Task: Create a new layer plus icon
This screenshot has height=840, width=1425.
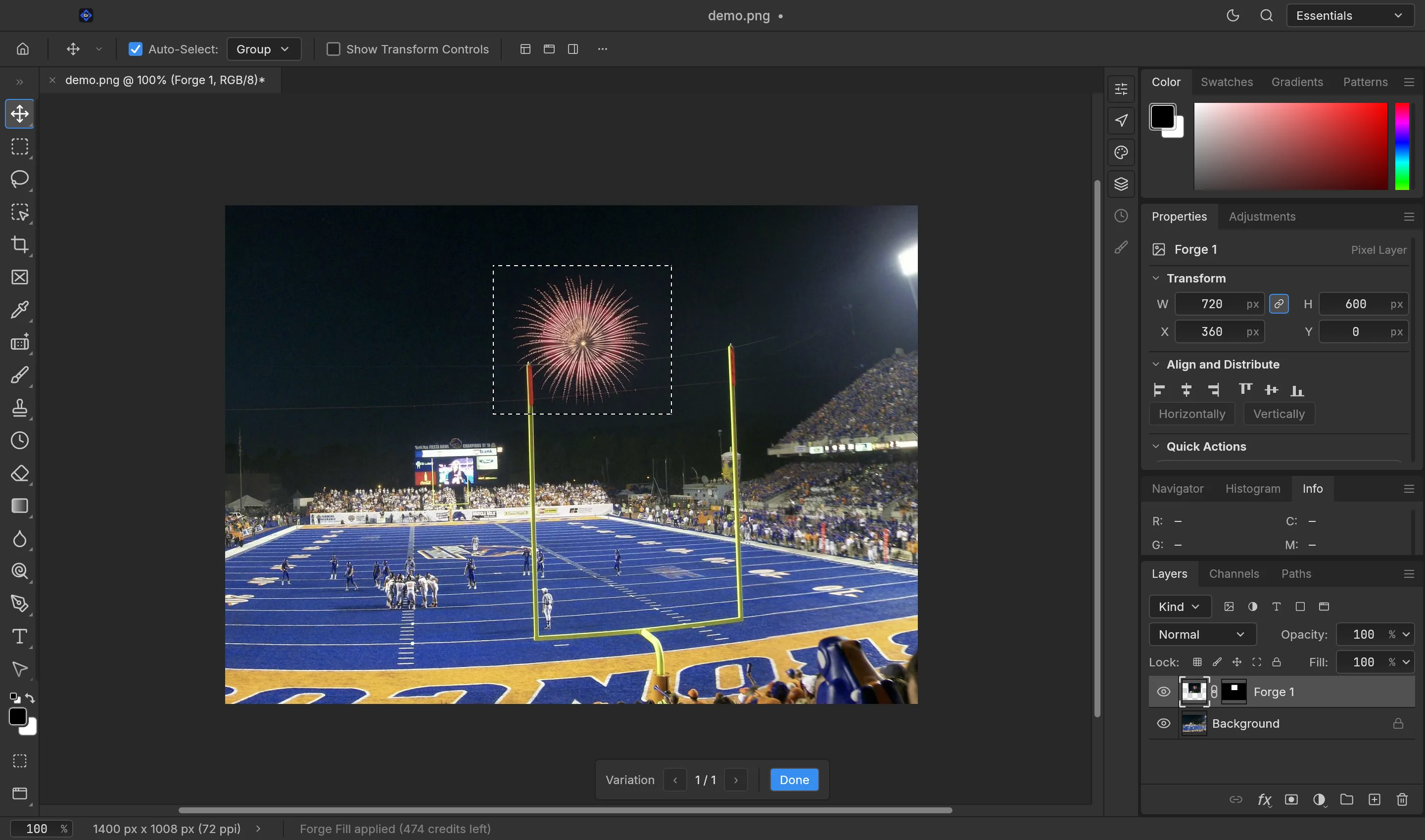Action: click(x=1375, y=799)
